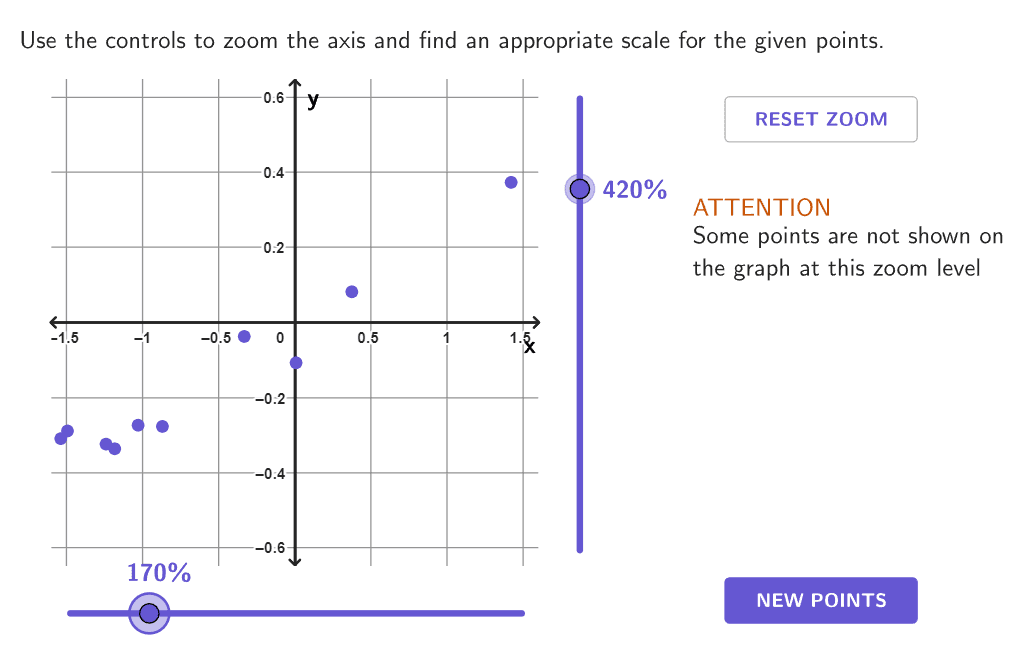The width and height of the screenshot is (1032, 645).
Task: Click the horizontal zoom slider handle at 170%
Action: (149, 612)
